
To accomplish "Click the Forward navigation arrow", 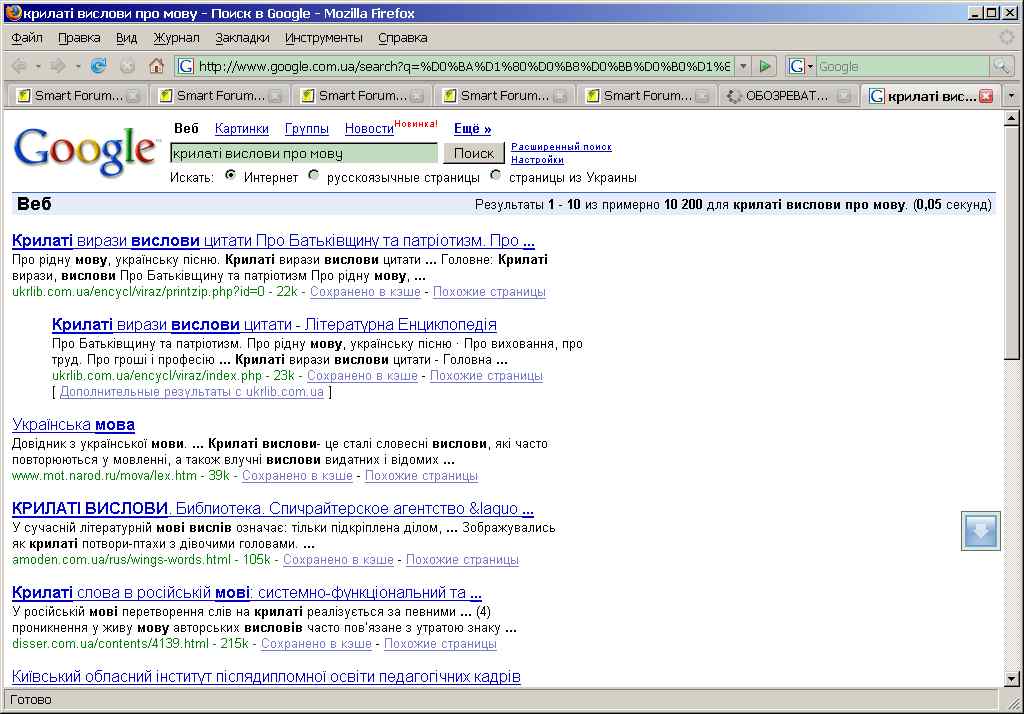I will click(x=57, y=66).
